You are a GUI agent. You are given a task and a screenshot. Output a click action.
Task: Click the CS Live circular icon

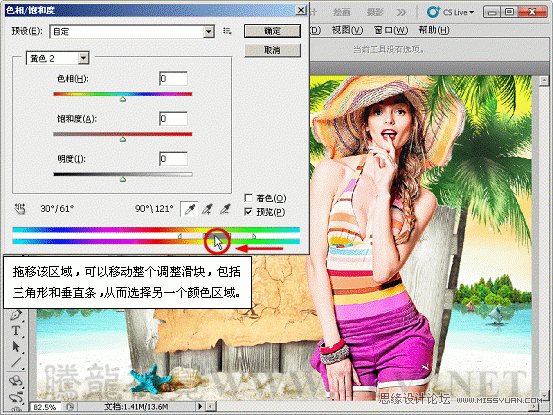pos(433,12)
